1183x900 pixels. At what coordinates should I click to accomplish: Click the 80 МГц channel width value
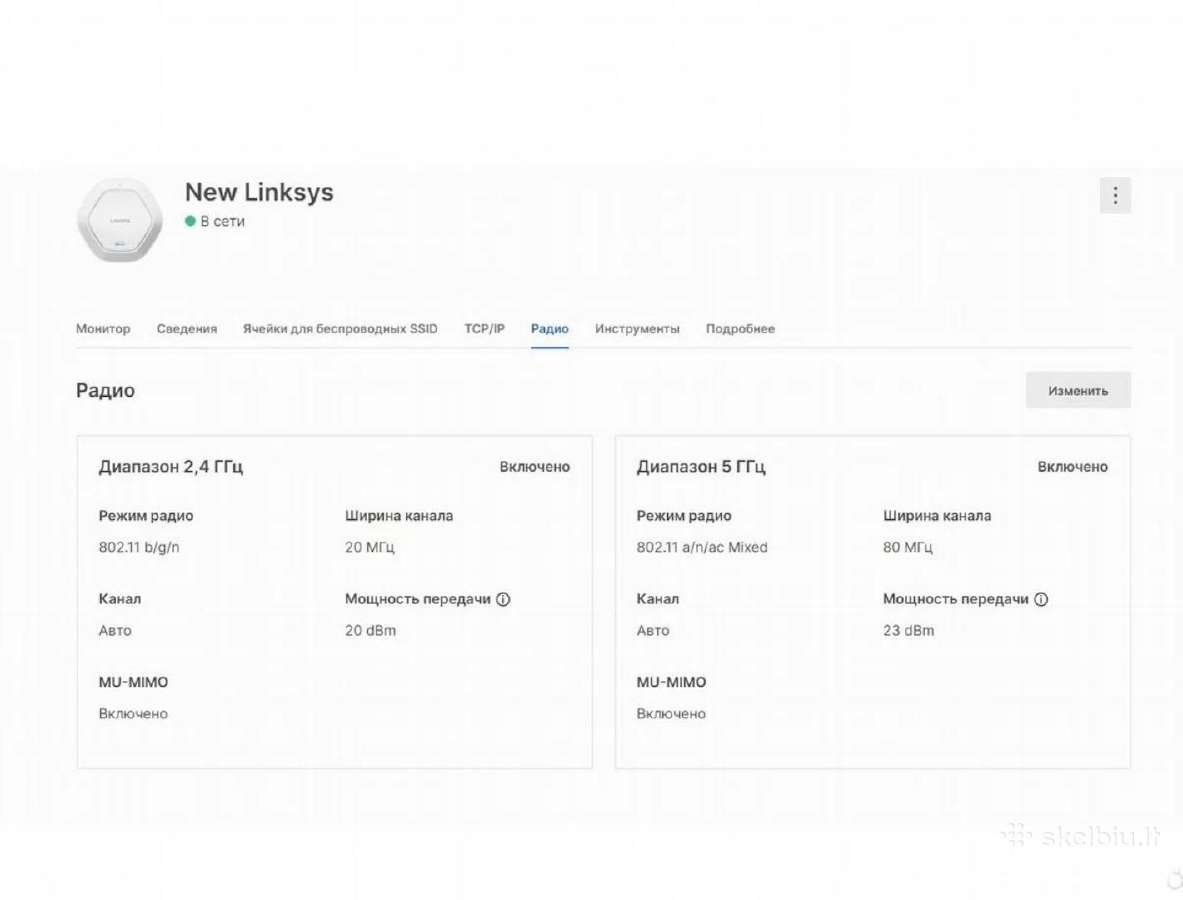[x=908, y=548]
